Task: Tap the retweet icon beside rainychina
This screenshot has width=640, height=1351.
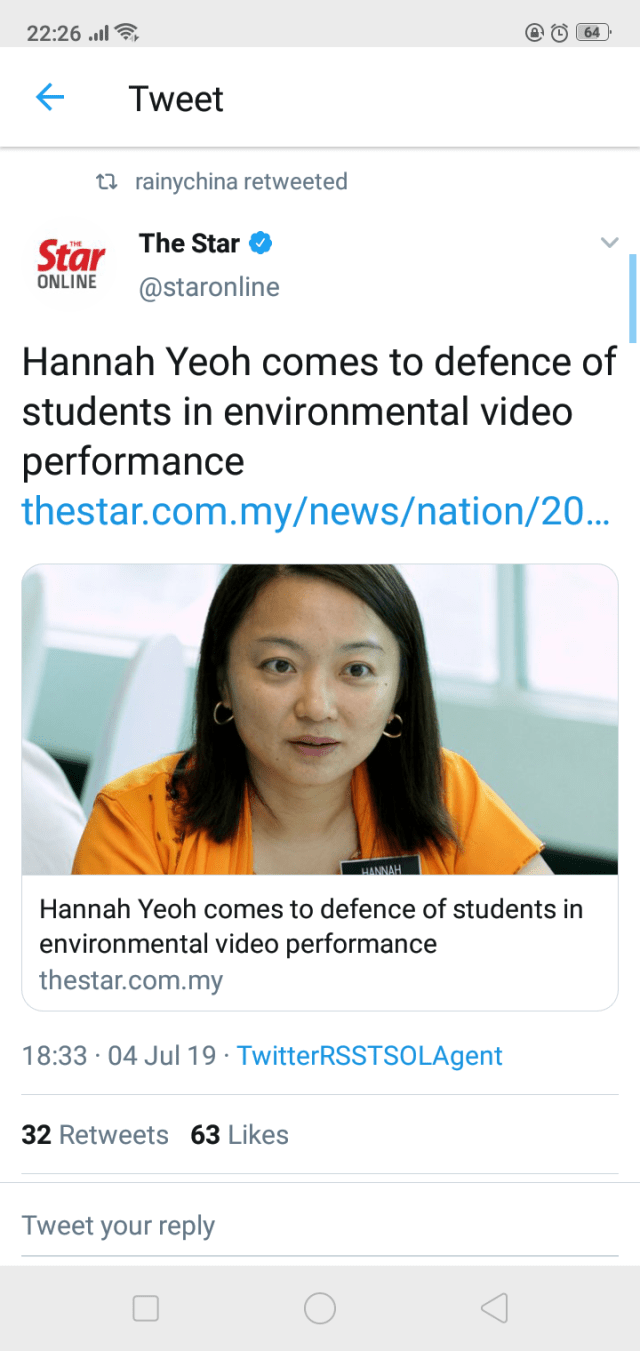Action: click(x=104, y=182)
